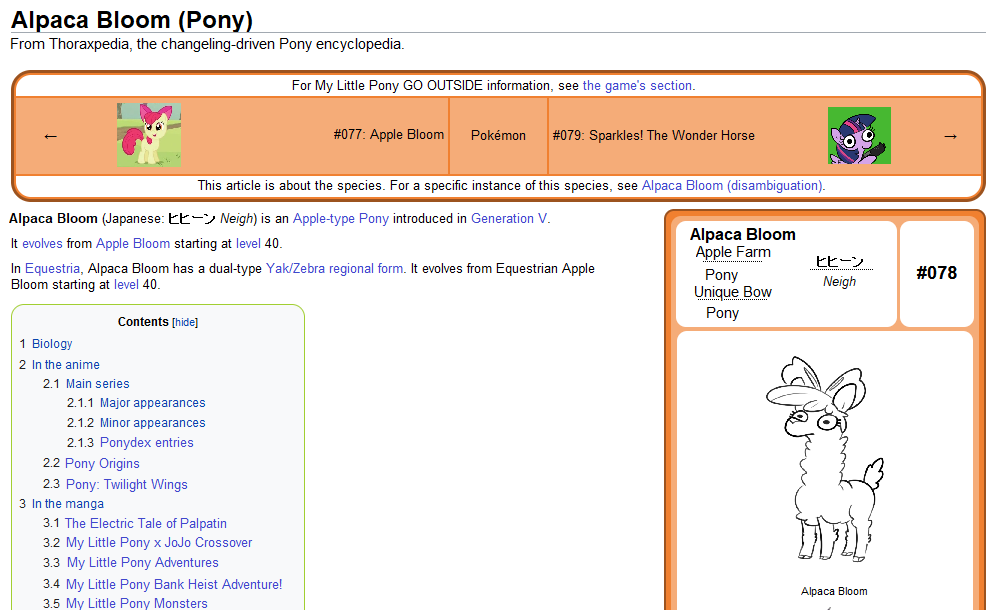Hide the Contents table

pos(185,323)
